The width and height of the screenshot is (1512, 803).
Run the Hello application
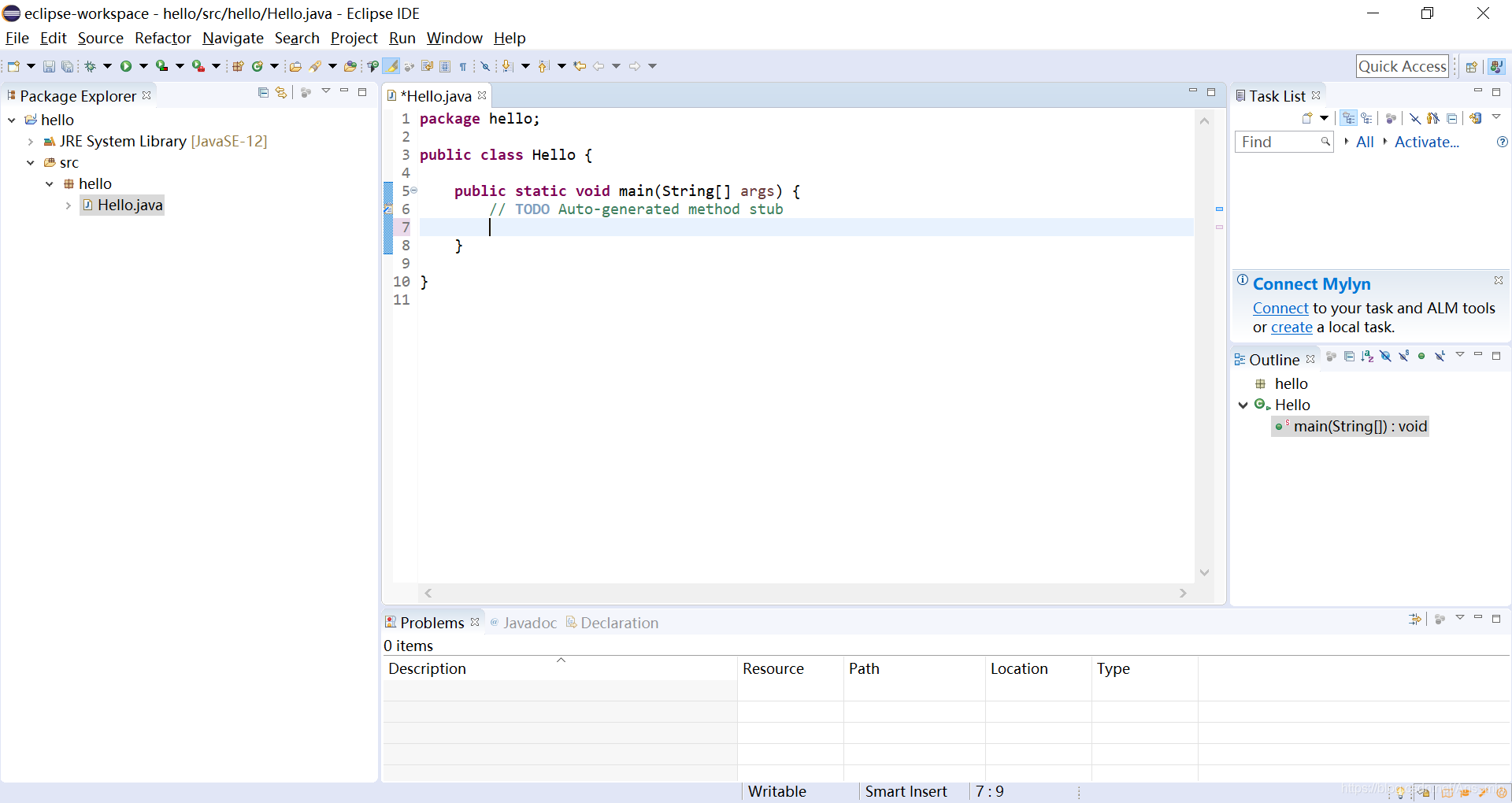pos(126,66)
